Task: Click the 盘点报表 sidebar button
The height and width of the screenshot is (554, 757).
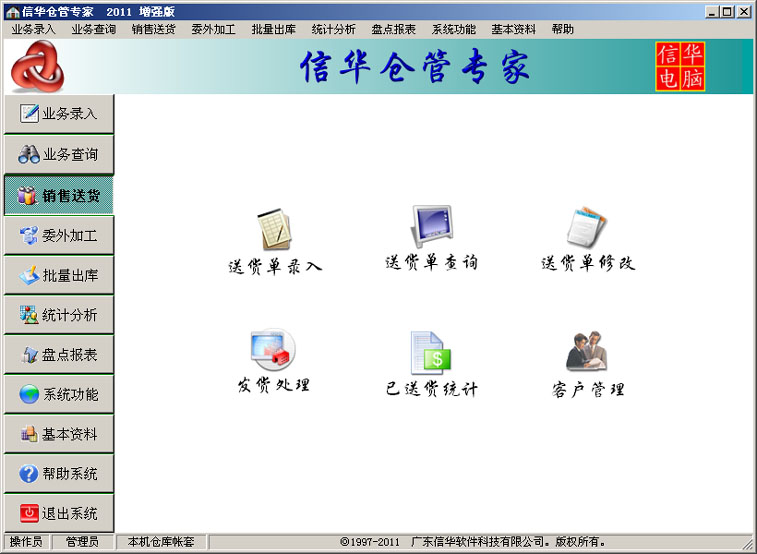Action: (59, 355)
